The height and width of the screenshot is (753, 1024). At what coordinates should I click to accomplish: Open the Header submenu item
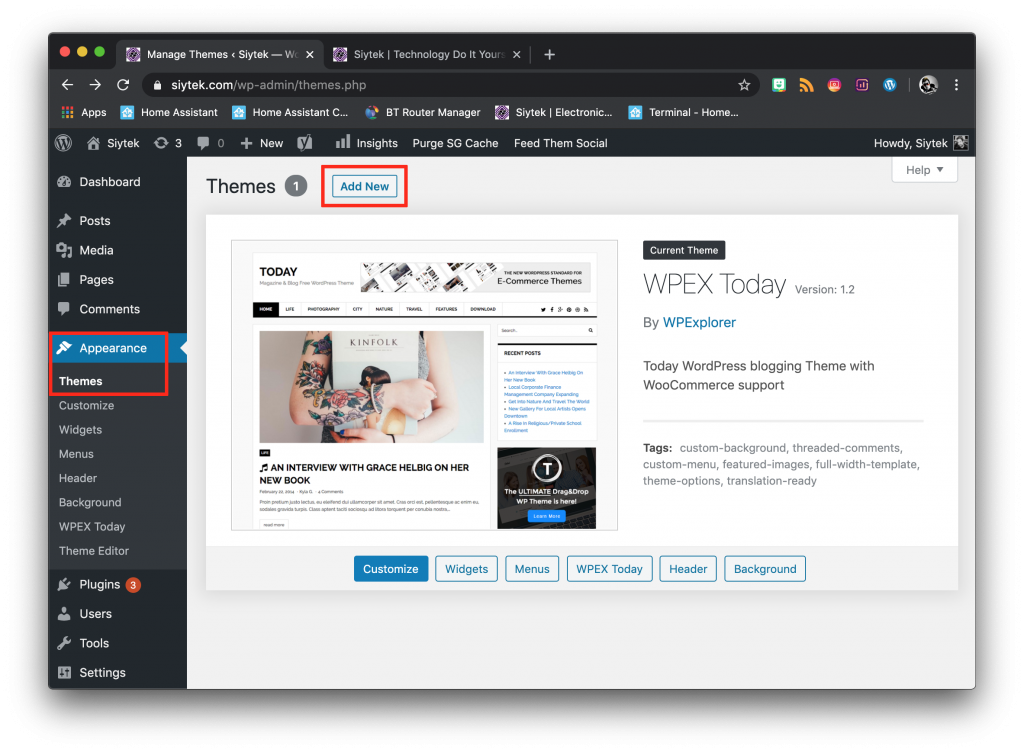coord(78,478)
